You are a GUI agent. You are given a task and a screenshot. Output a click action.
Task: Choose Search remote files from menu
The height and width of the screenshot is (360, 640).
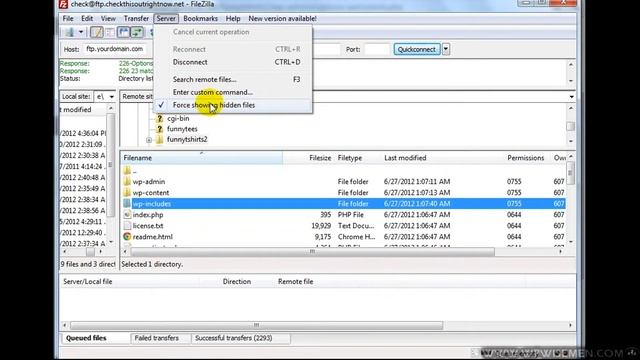tap(233, 79)
